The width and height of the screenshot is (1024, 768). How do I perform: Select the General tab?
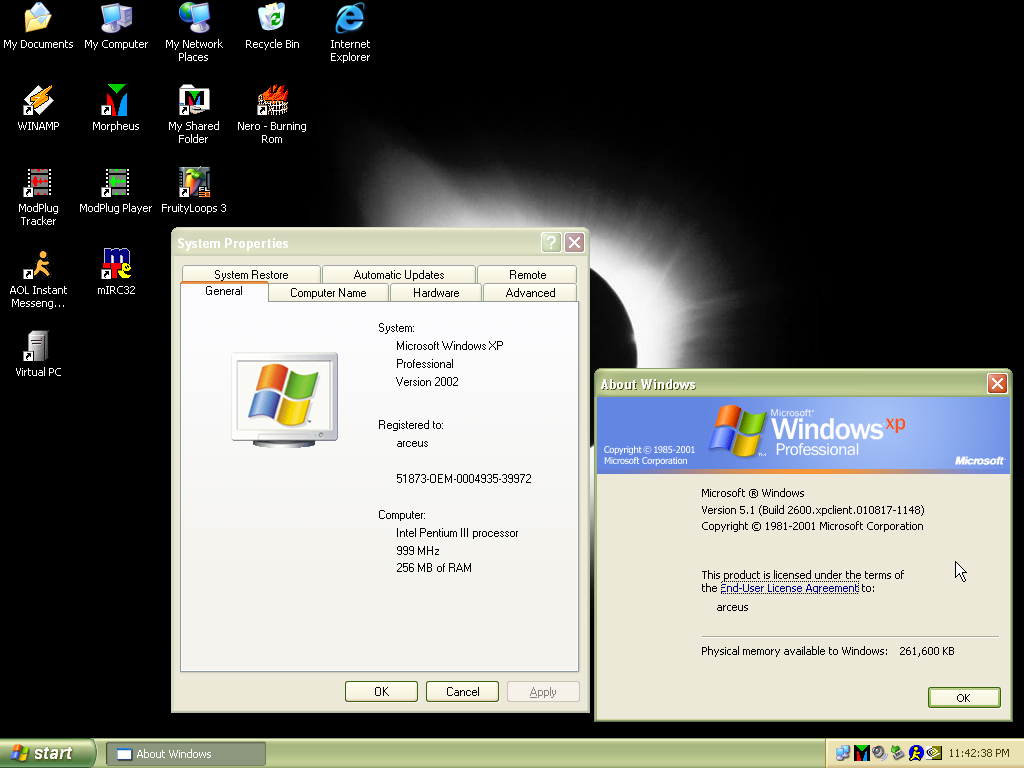(224, 291)
